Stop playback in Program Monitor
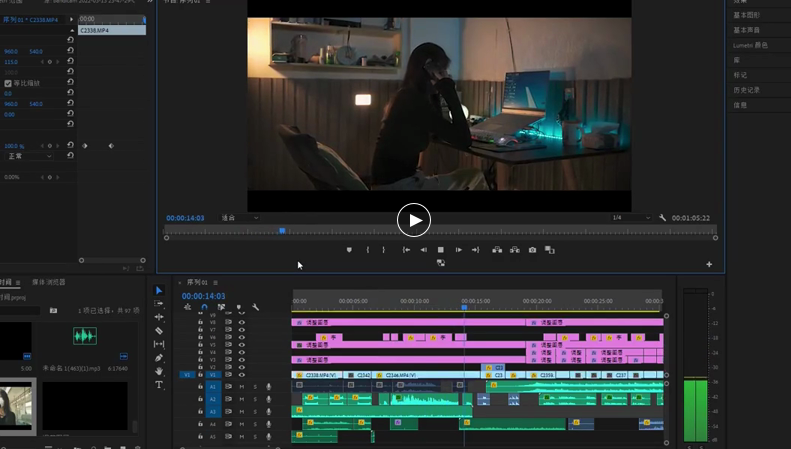 pyautogui.click(x=440, y=250)
